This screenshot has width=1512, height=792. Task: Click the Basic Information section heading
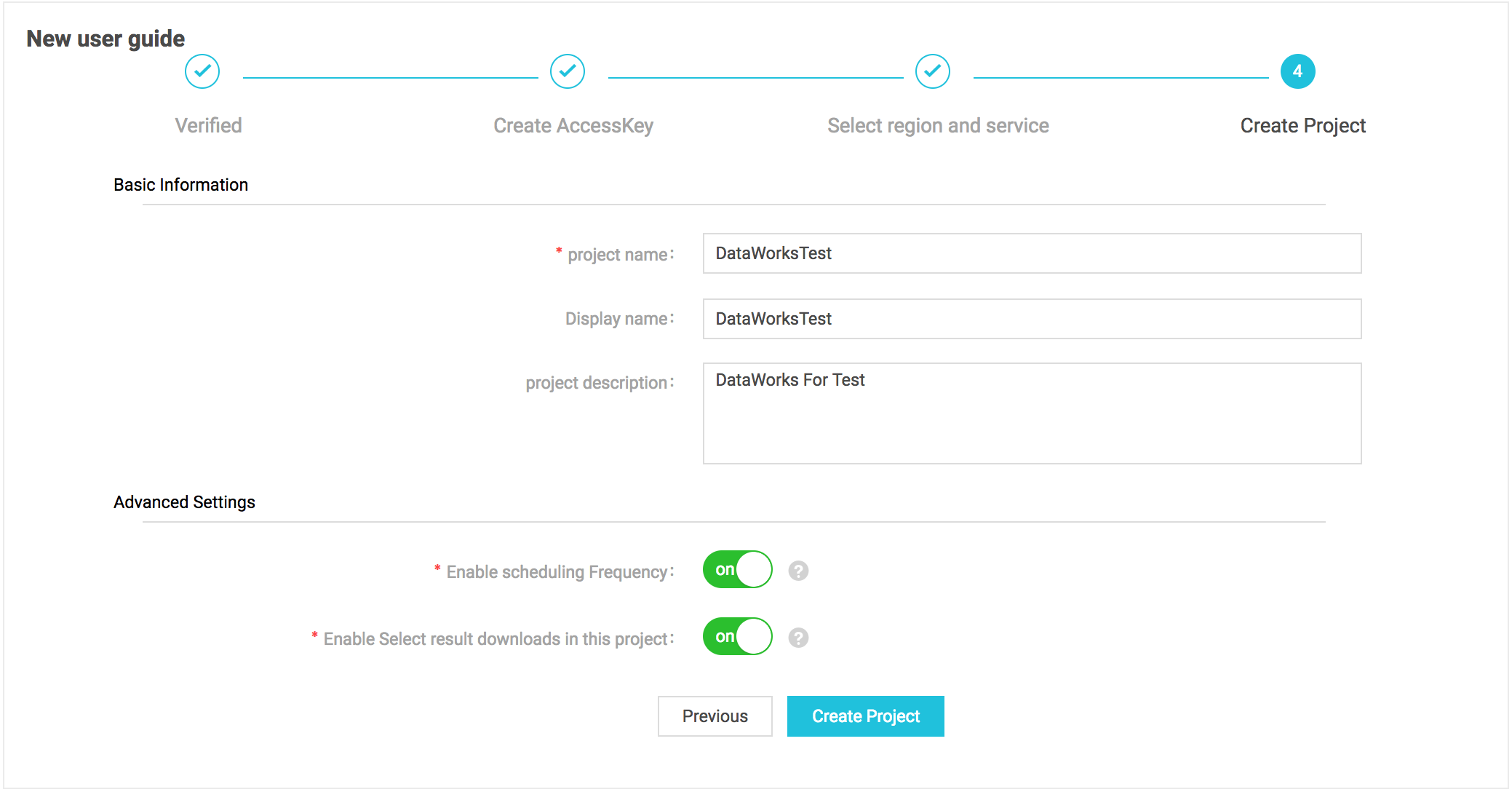pyautogui.click(x=181, y=185)
